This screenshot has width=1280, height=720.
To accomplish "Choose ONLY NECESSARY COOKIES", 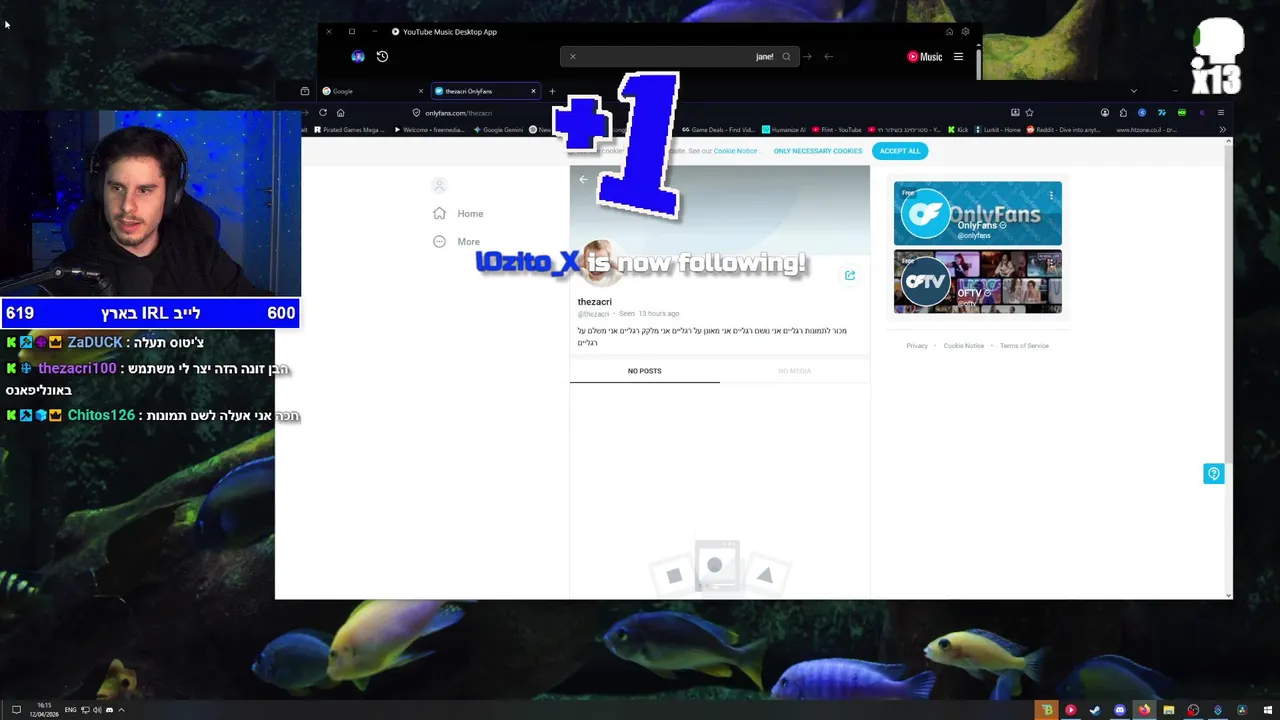I will [x=818, y=151].
